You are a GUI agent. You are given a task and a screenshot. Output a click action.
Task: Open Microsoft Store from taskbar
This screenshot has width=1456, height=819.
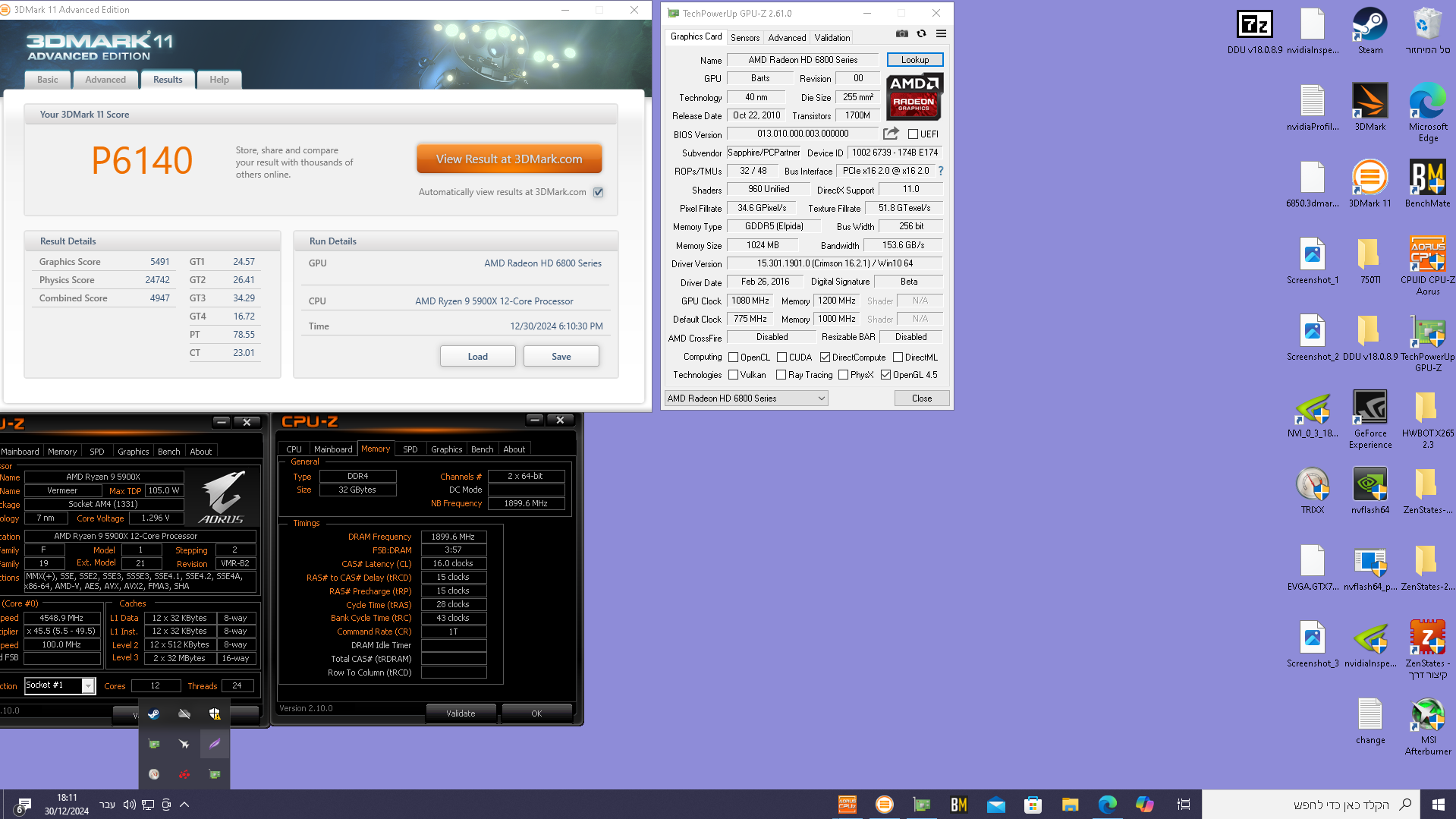(x=1033, y=805)
